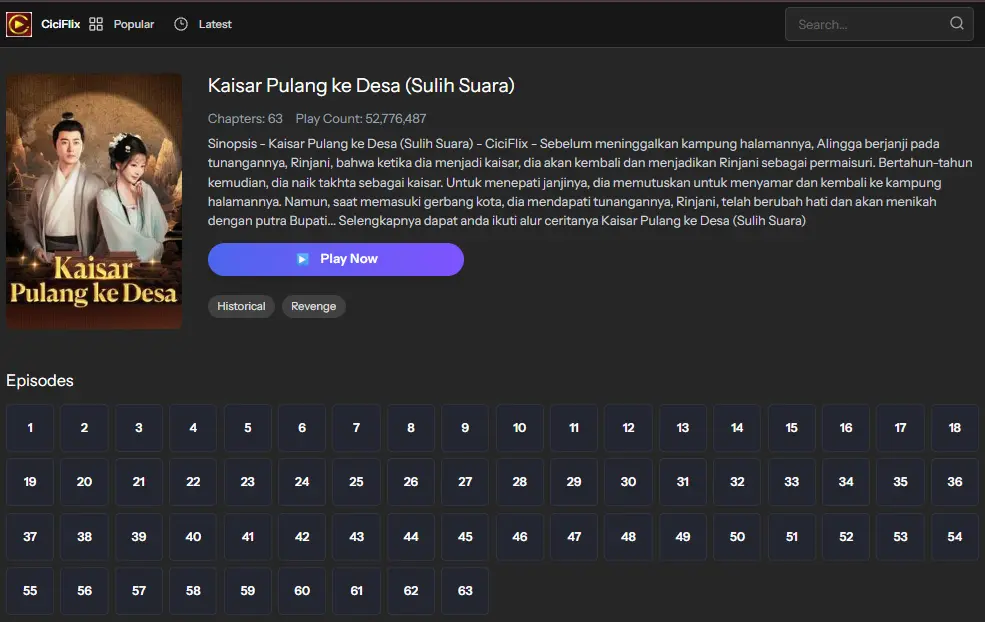This screenshot has height=622, width=985.
Task: Click the series title heading
Action: pos(360,86)
